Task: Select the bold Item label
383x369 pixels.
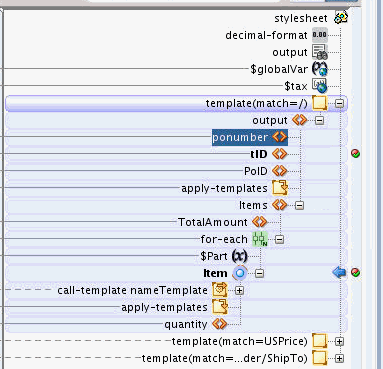Action: [x=215, y=273]
